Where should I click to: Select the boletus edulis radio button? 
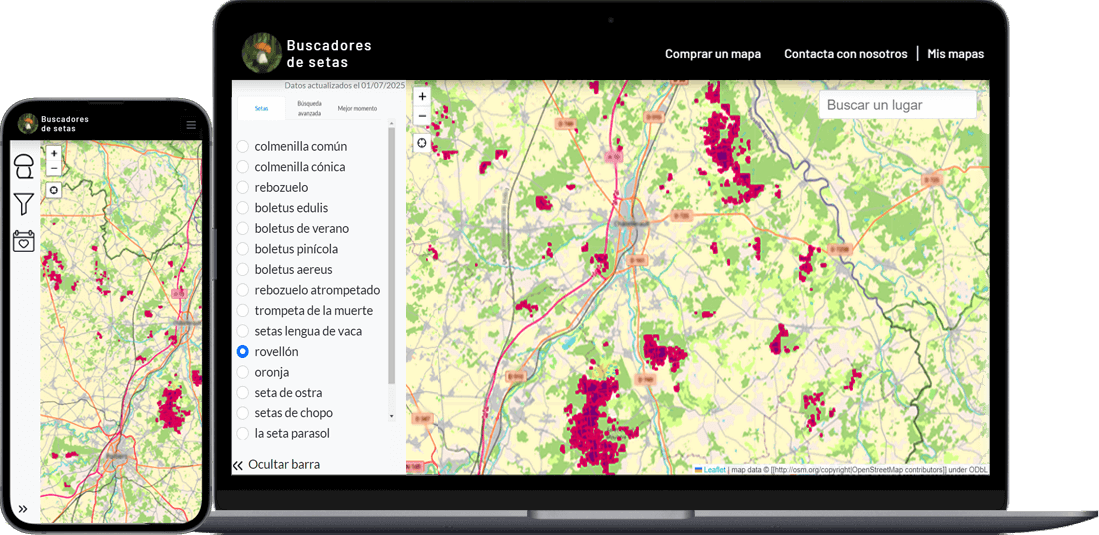pyautogui.click(x=243, y=208)
